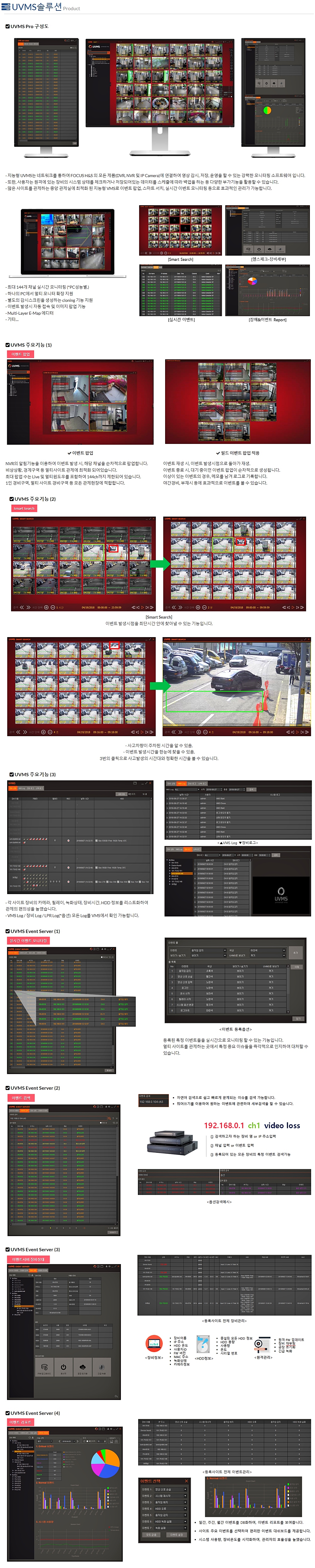Open the [실시간 이벤트] screenshot thumbnail
Image resolution: width=315 pixels, height=1568 pixels.
pos(180,290)
